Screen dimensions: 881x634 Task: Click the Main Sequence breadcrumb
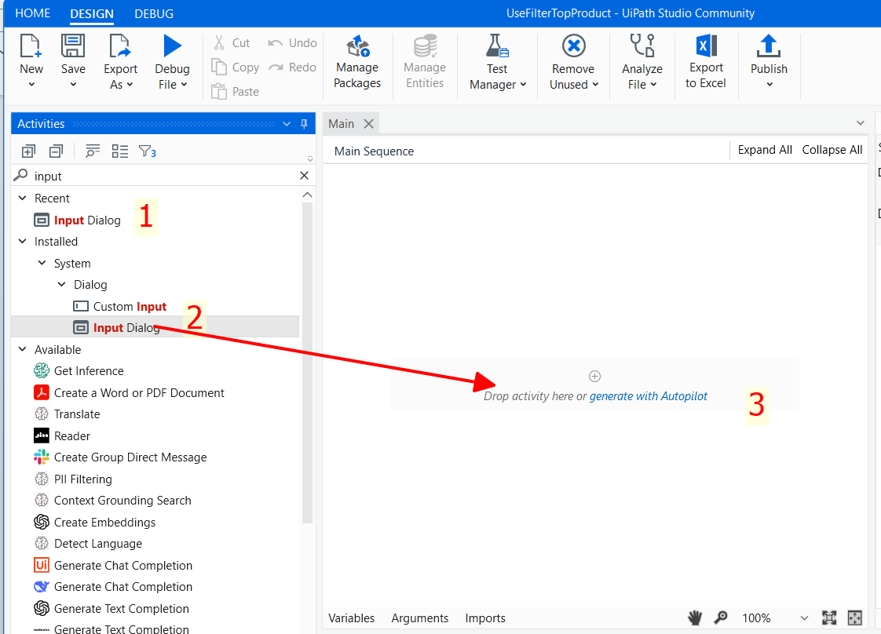point(374,151)
